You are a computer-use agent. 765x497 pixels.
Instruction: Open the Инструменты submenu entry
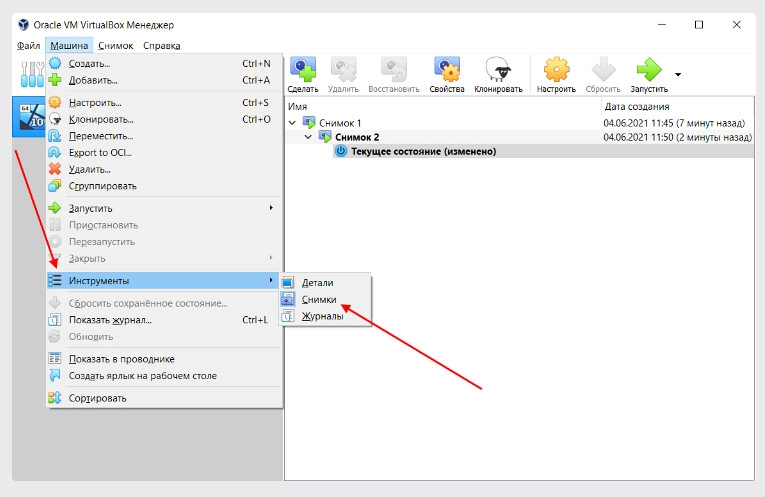click(164, 280)
